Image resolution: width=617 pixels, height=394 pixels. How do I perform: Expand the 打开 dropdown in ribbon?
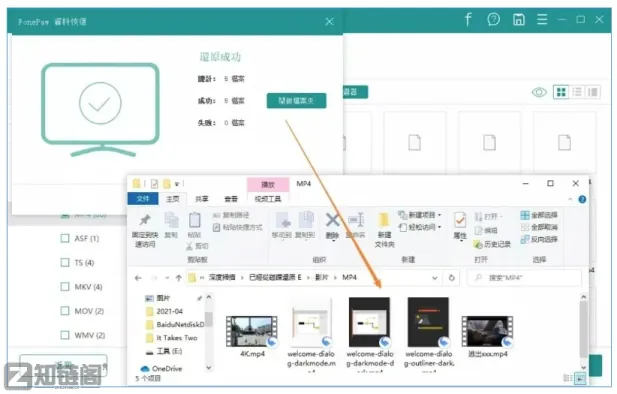[489, 216]
